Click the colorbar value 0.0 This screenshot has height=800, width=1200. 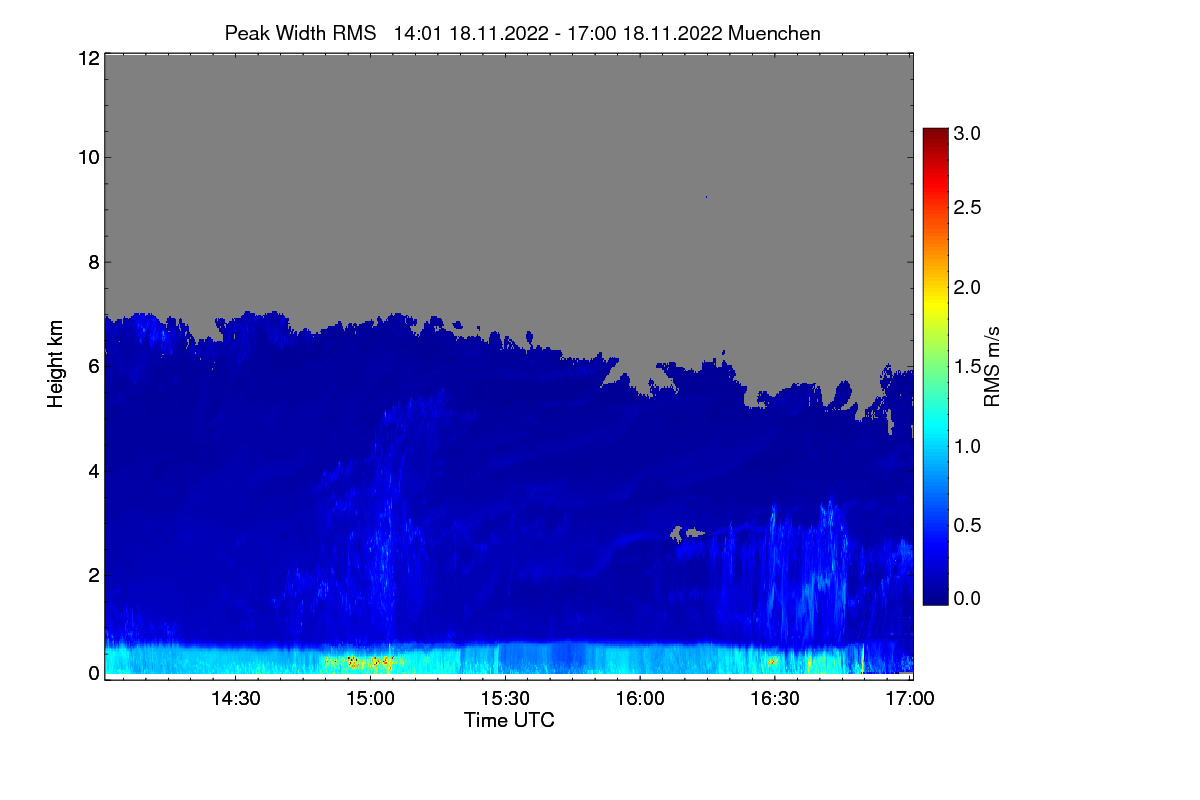point(967,598)
